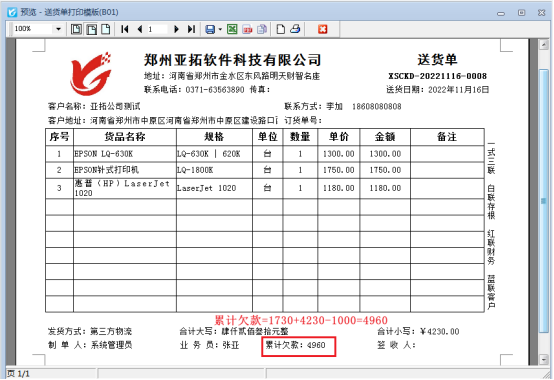Image resolution: width=554 pixels, height=380 pixels.
Task: Expand the save options dropdown arrow
Action: pyautogui.click(x=220, y=29)
